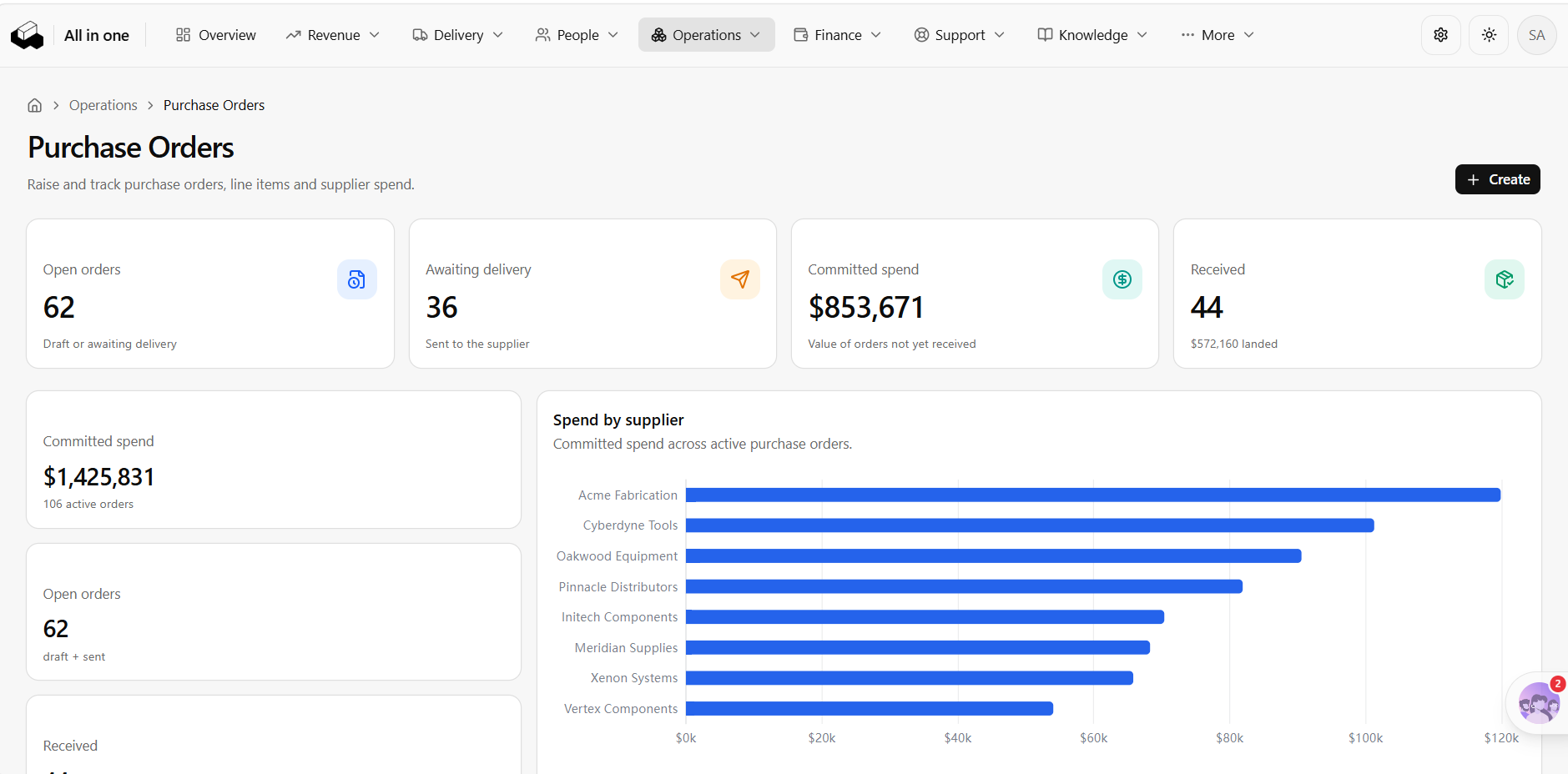Open the Knowledge menu
Image resolution: width=1568 pixels, height=774 pixels.
click(1092, 35)
